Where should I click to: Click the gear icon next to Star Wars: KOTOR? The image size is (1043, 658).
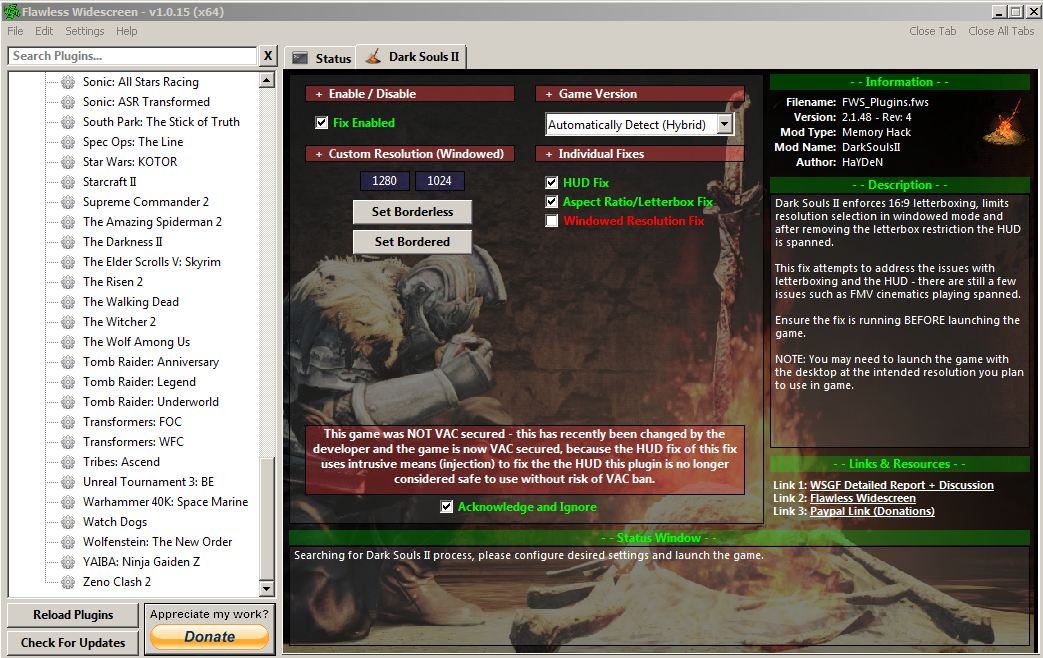point(68,162)
